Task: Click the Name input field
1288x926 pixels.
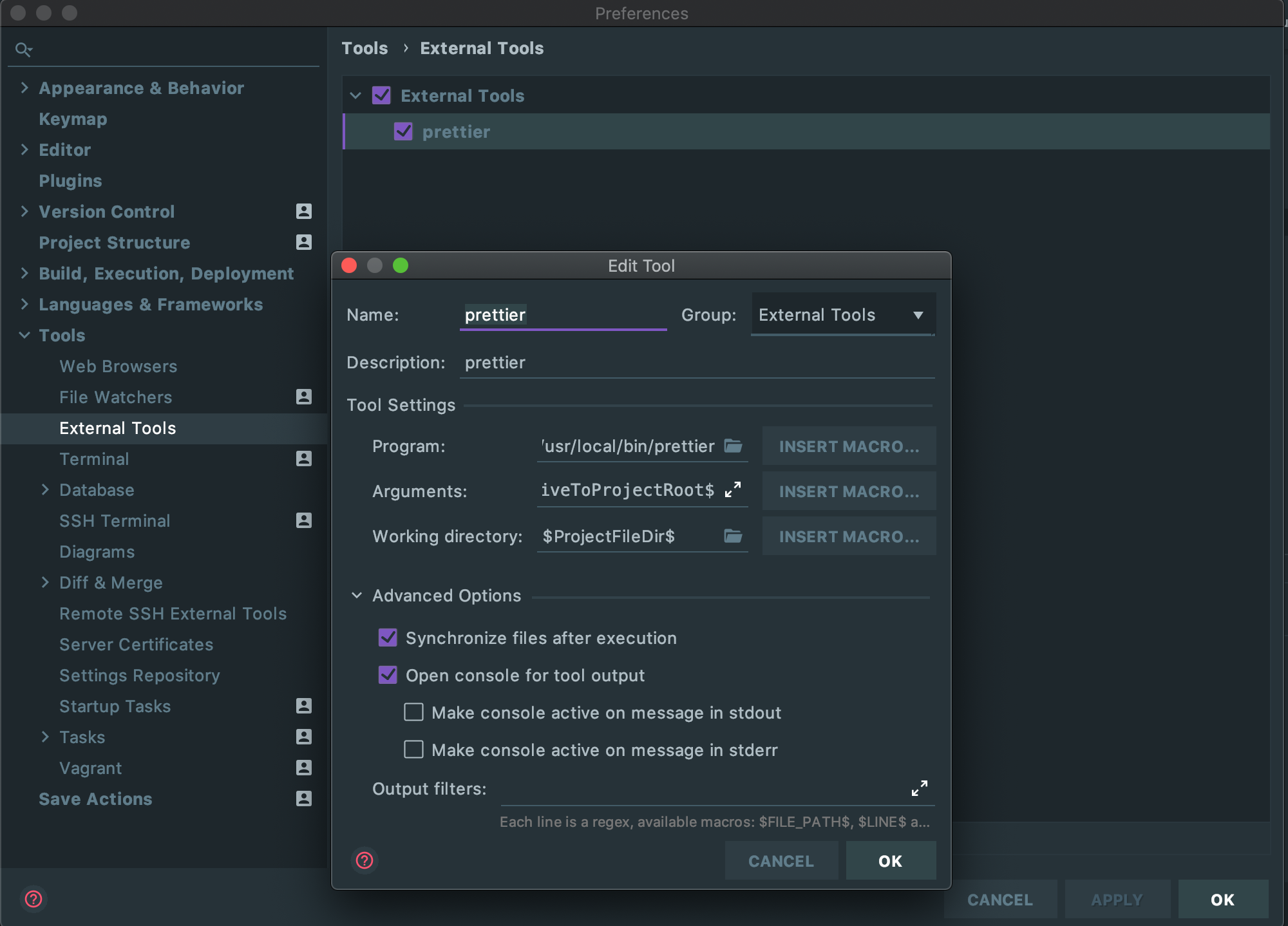Action: pos(563,315)
